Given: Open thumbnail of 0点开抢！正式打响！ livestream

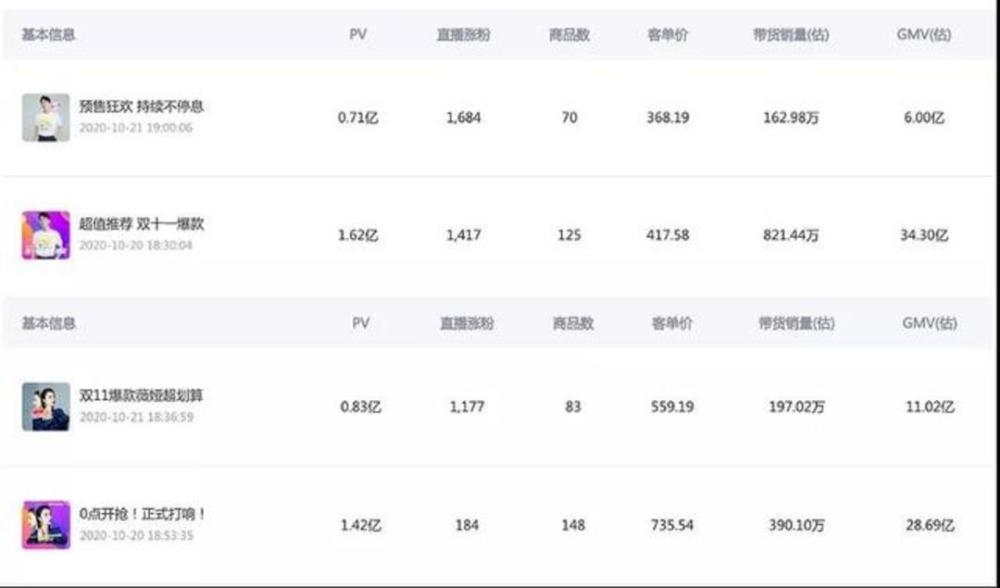Looking at the screenshot, I should 46,524.
